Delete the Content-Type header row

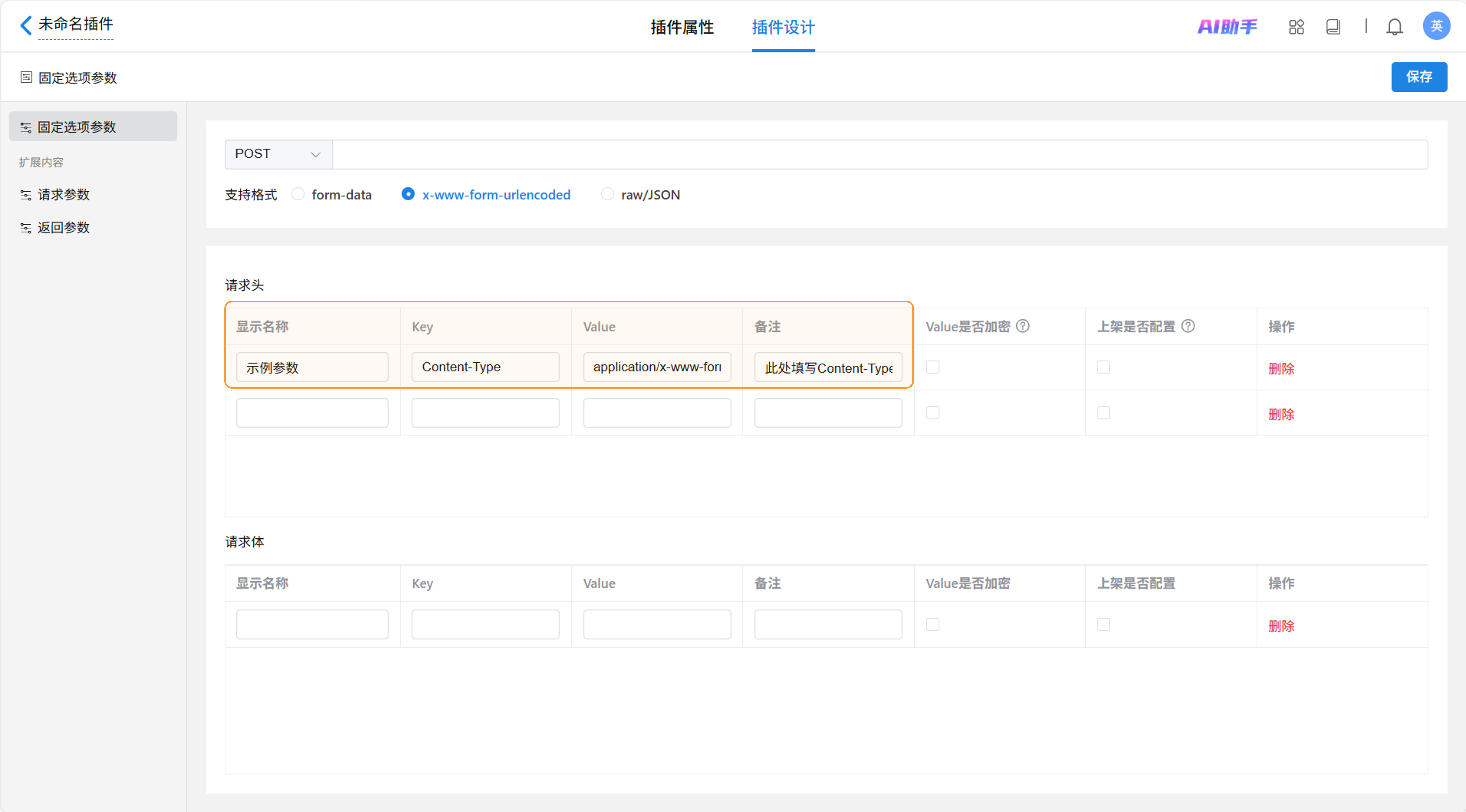(x=1281, y=368)
